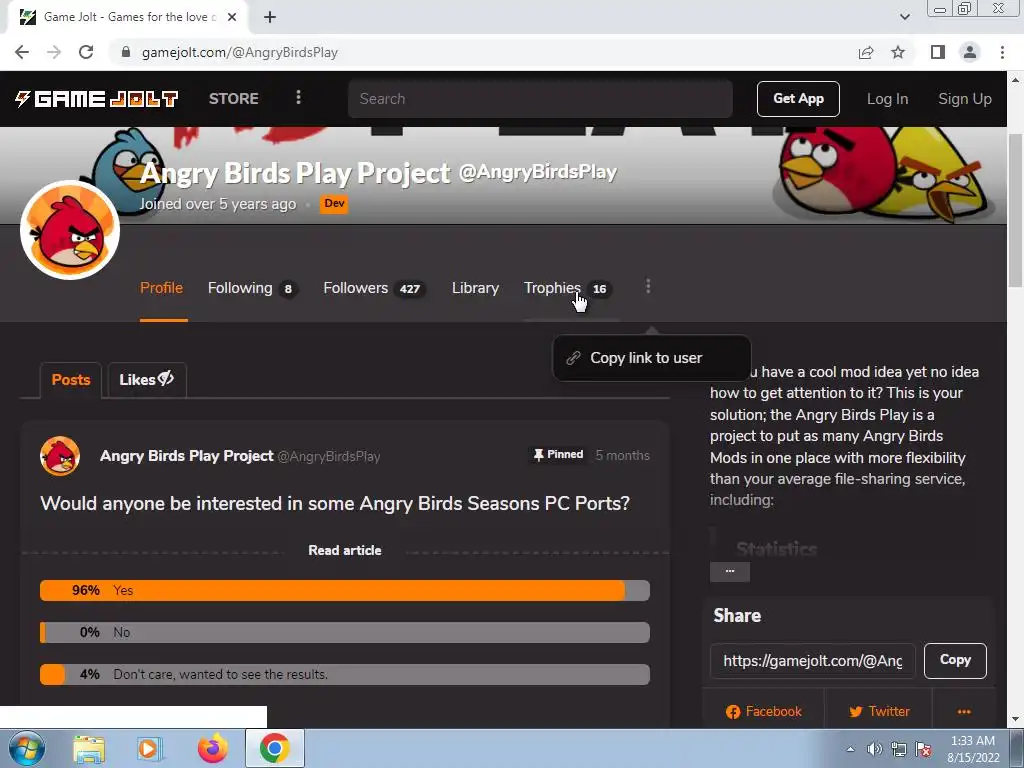1024x768 pixels.
Task: Share to Facebook
Action: (x=763, y=711)
